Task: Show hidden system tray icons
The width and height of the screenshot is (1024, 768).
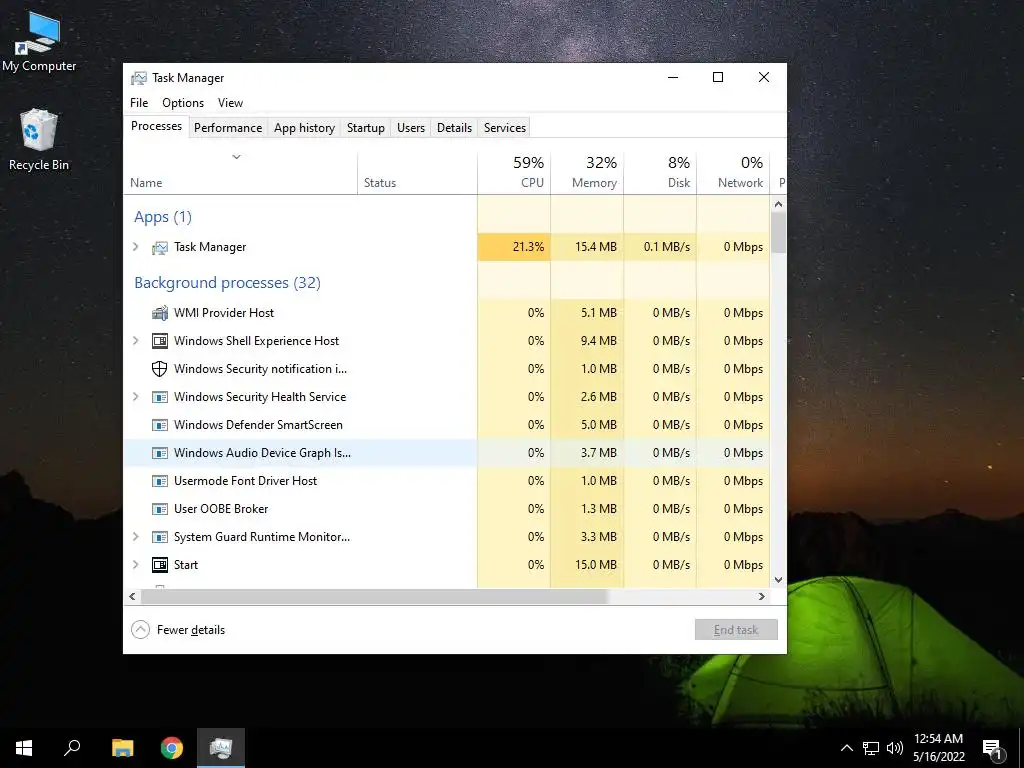Action: coord(846,748)
